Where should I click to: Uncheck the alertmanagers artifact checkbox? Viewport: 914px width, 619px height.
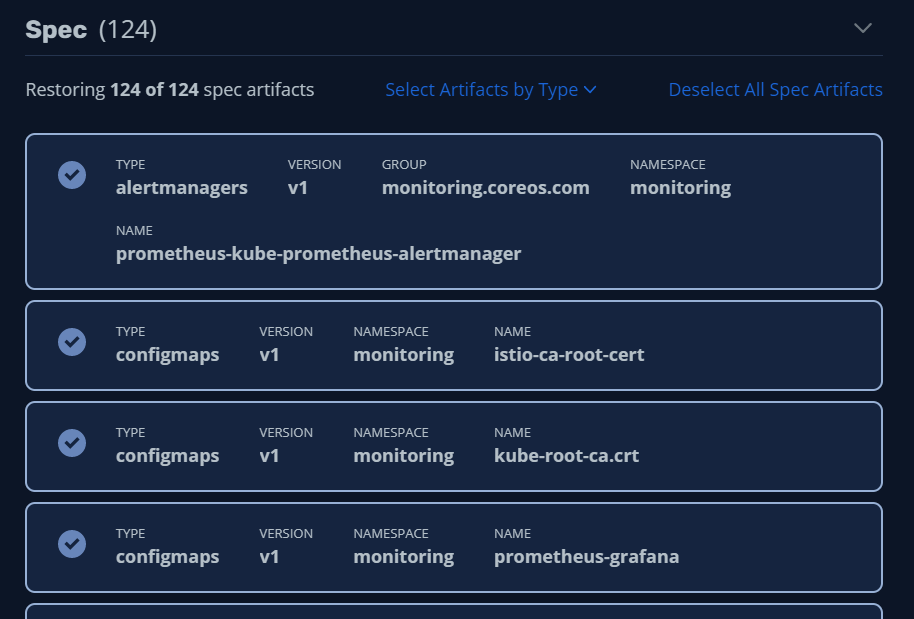72,175
